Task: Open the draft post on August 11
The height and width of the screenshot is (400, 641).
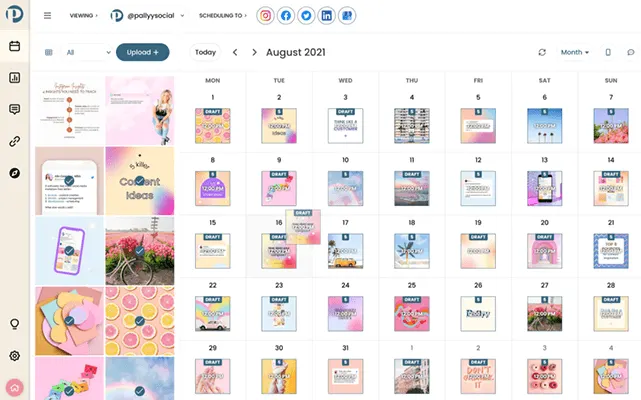Action: pyautogui.click(x=412, y=188)
